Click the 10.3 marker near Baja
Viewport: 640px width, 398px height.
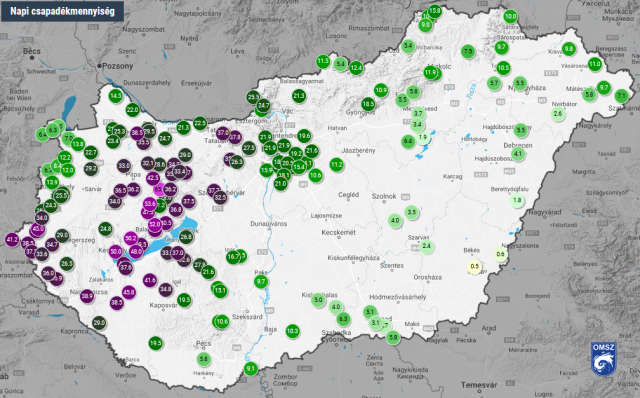point(292,331)
